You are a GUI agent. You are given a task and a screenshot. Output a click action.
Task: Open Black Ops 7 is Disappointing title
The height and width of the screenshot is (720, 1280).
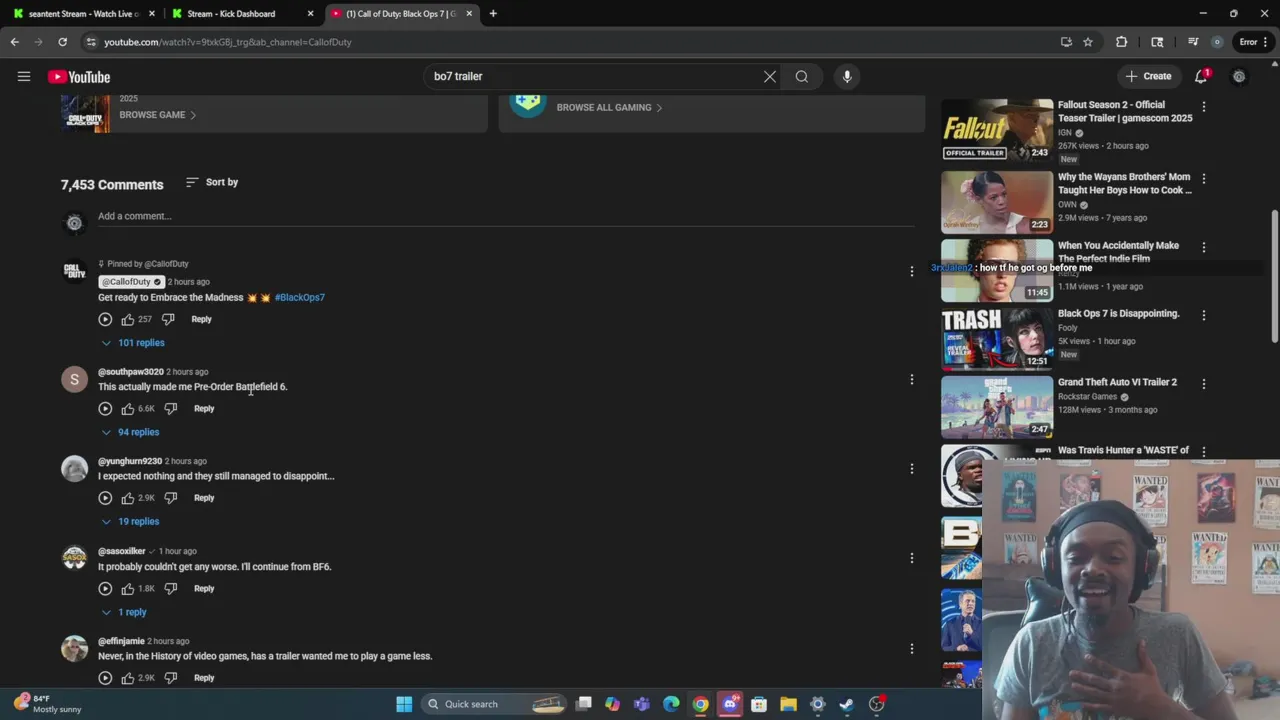point(1118,314)
